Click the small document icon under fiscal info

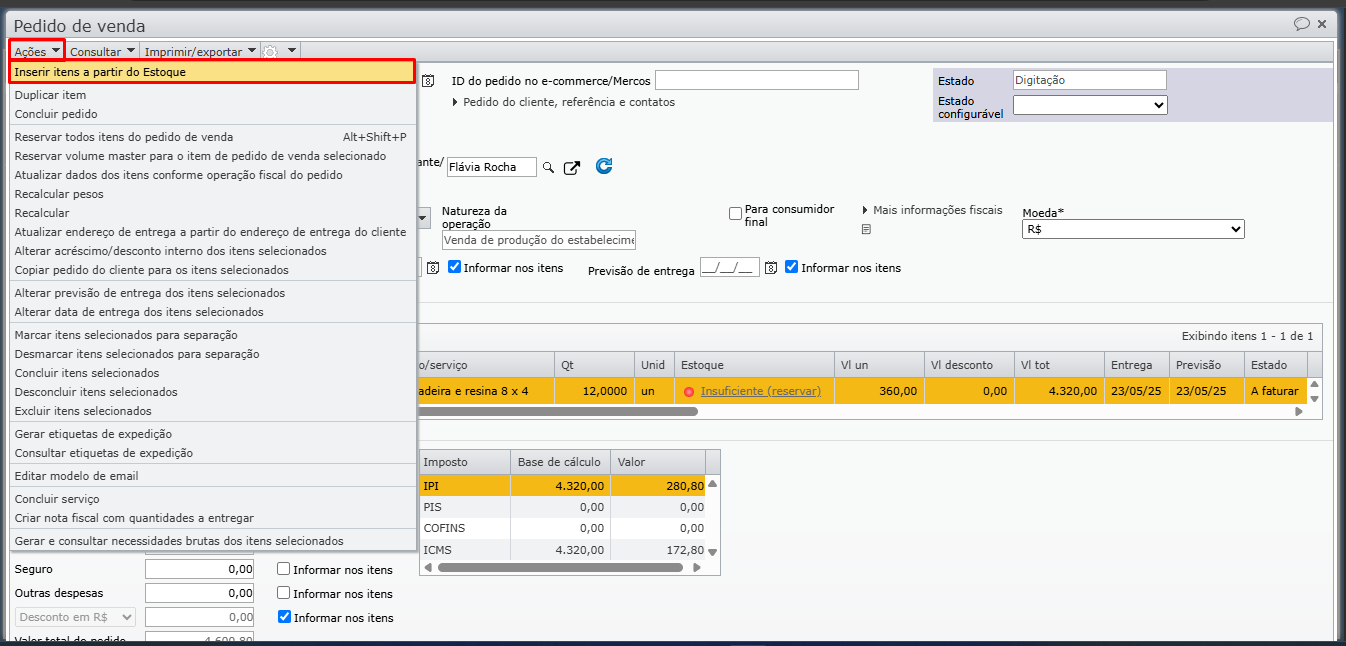coord(866,229)
